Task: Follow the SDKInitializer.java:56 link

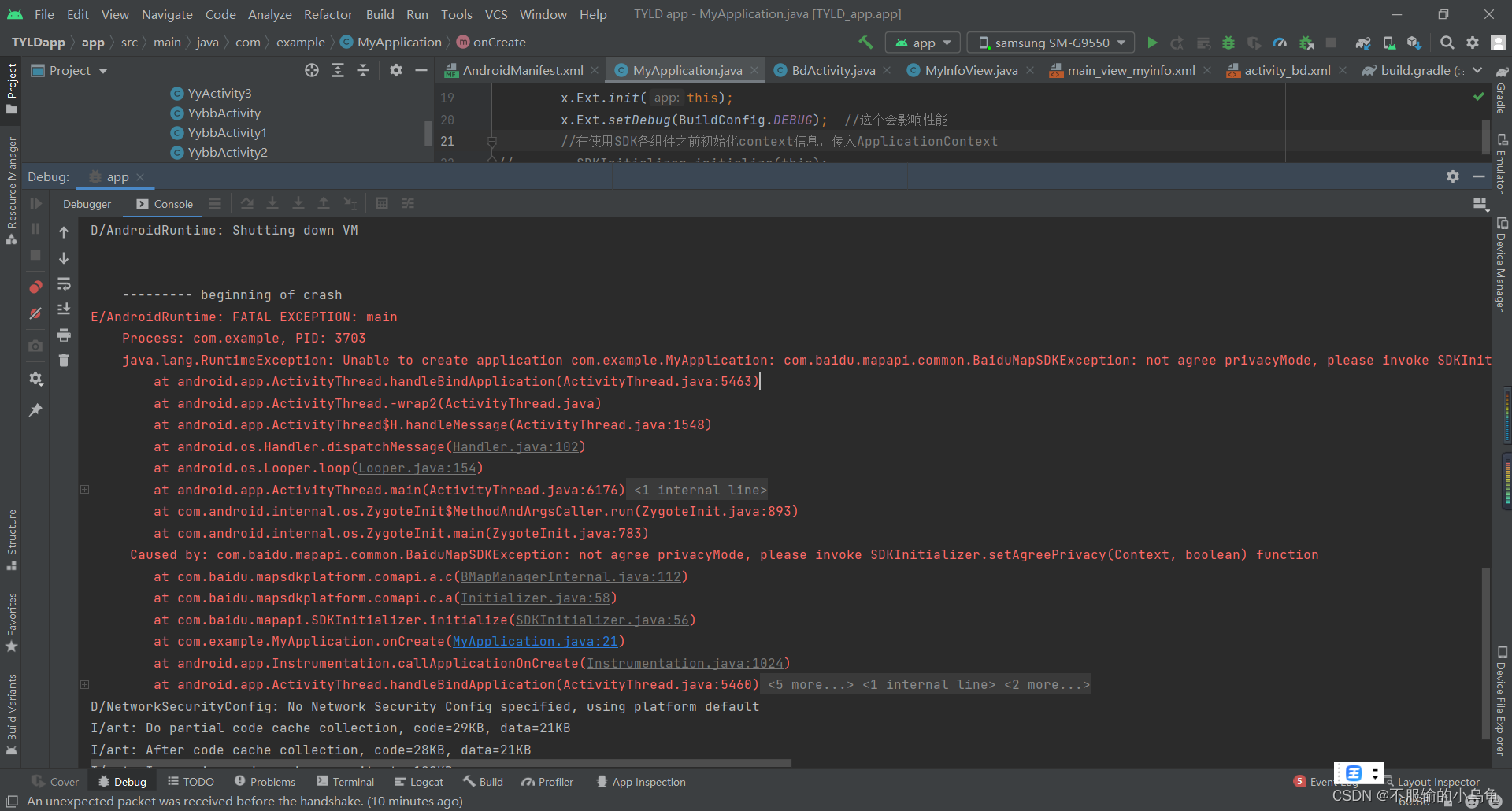Action: (602, 620)
